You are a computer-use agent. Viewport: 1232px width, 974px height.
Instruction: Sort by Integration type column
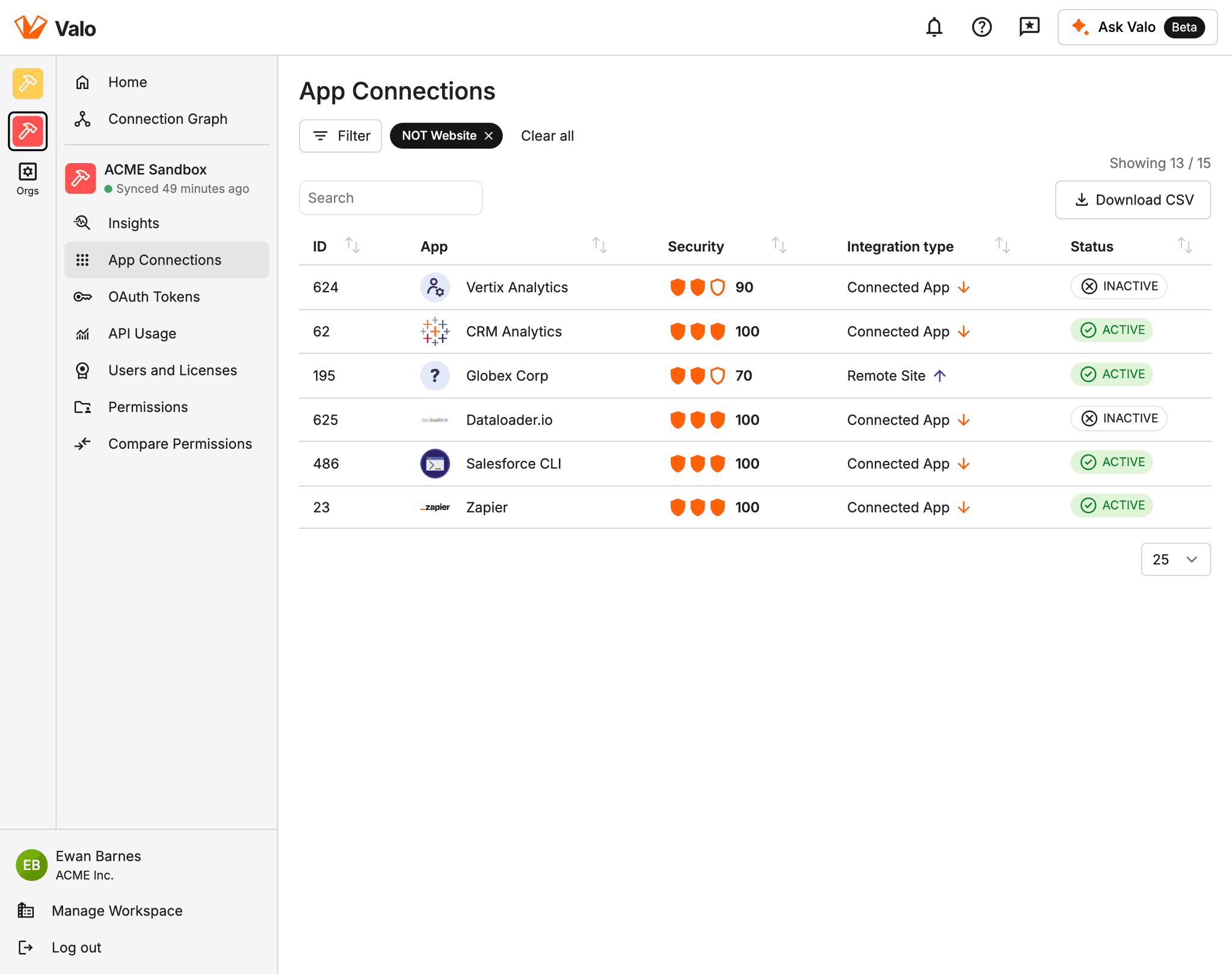click(x=1002, y=245)
